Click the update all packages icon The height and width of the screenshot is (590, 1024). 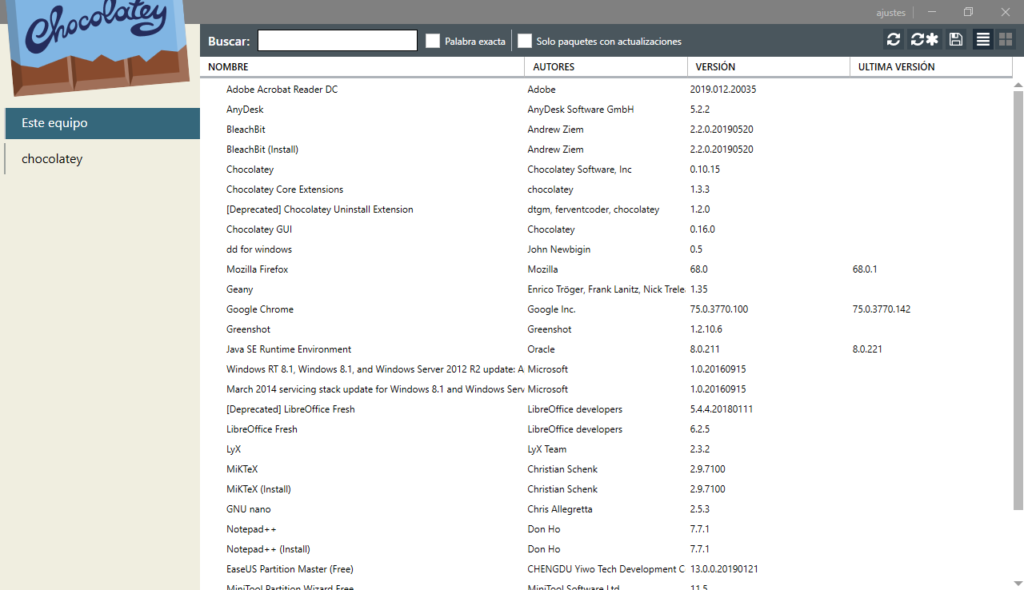(x=924, y=40)
